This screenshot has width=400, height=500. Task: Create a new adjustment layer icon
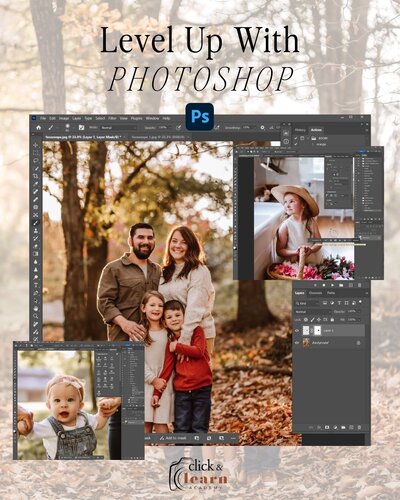[x=335, y=427]
